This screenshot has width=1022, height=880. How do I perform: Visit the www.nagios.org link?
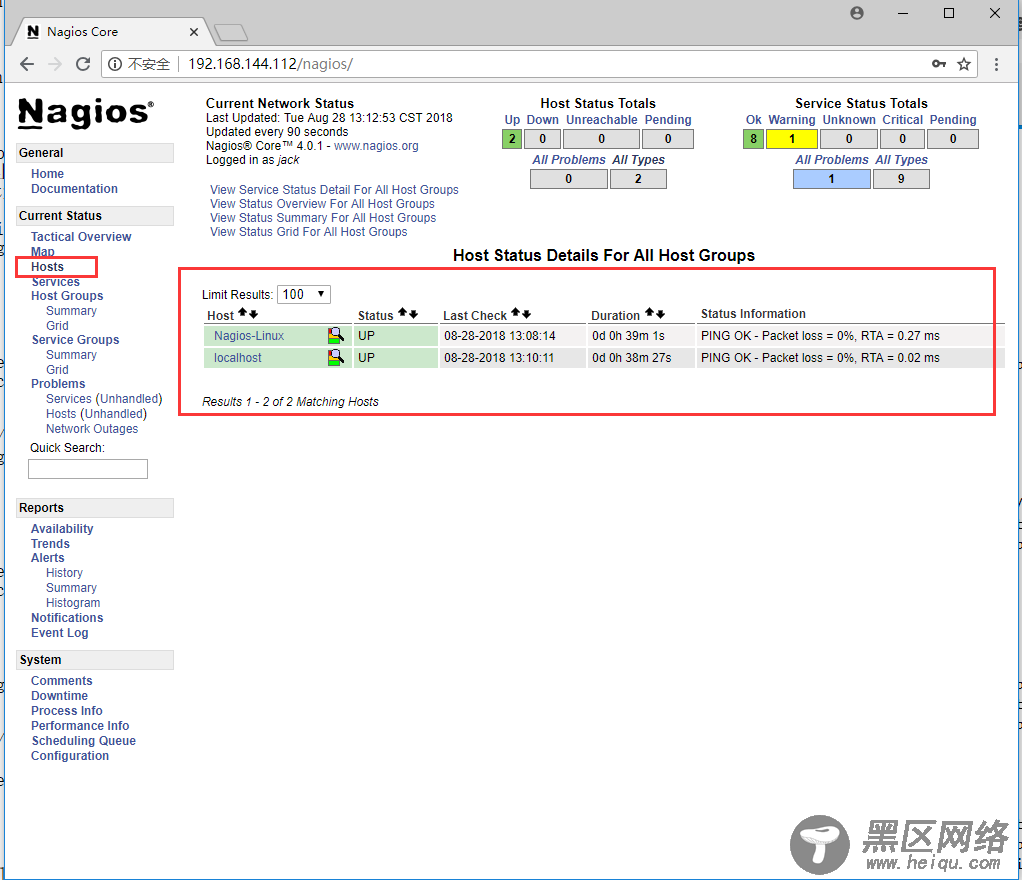point(376,146)
